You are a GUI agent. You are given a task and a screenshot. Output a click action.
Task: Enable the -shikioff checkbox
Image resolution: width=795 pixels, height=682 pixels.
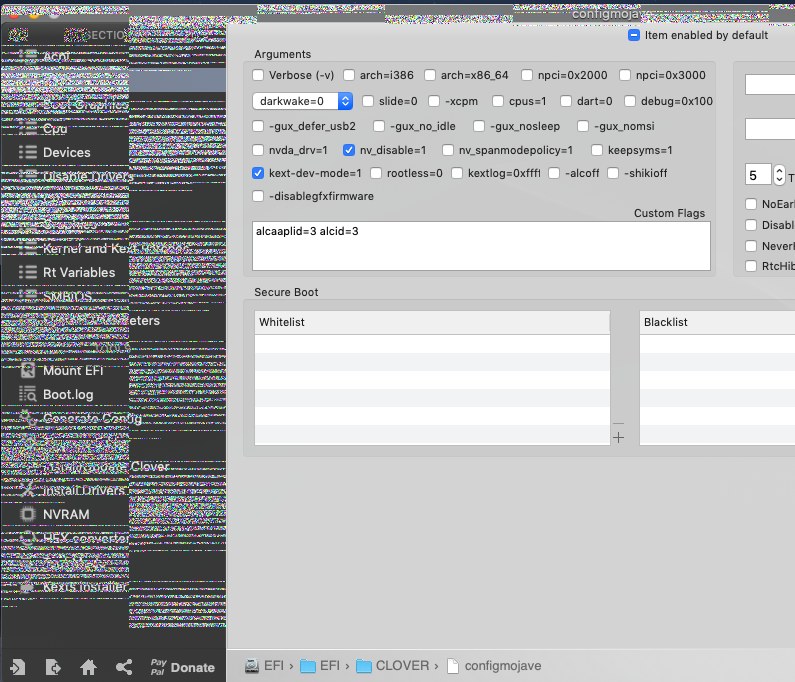[x=613, y=173]
